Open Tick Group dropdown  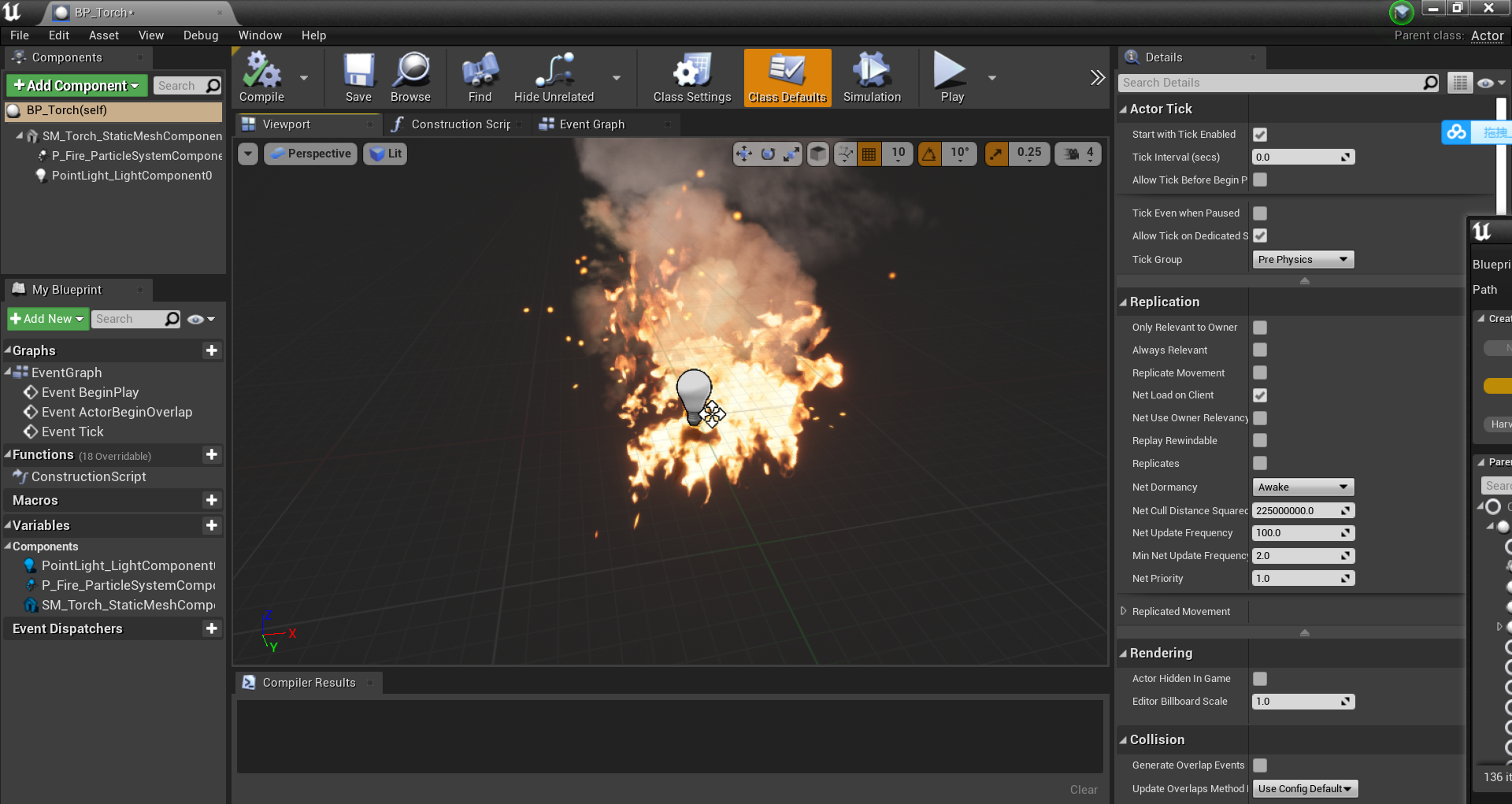(1303, 259)
